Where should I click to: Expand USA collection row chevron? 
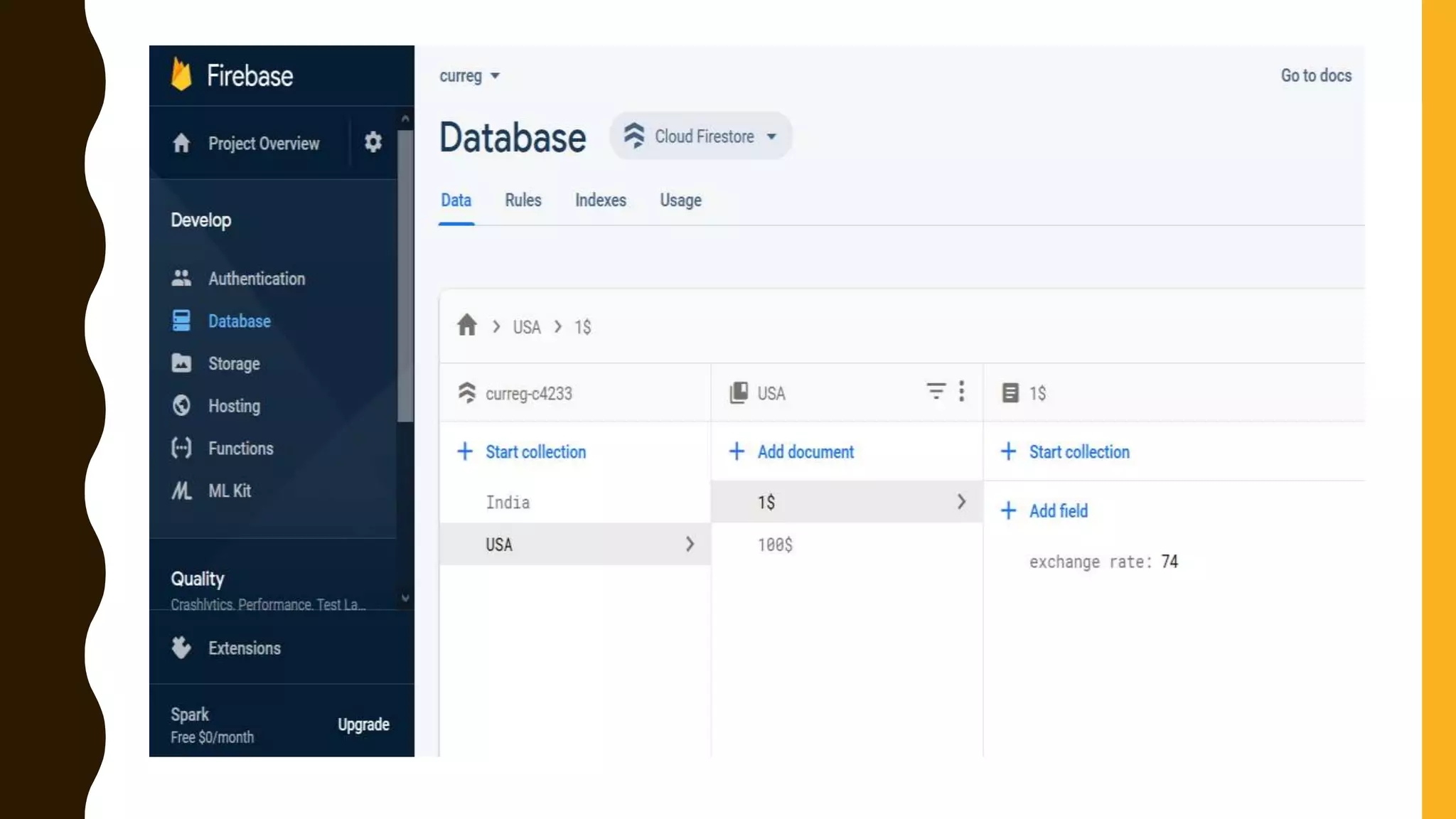point(690,544)
